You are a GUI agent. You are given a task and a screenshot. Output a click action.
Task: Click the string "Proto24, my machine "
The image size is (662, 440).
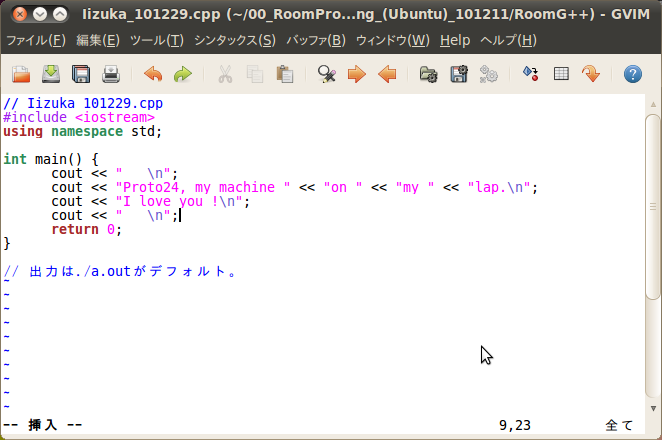coord(203,187)
